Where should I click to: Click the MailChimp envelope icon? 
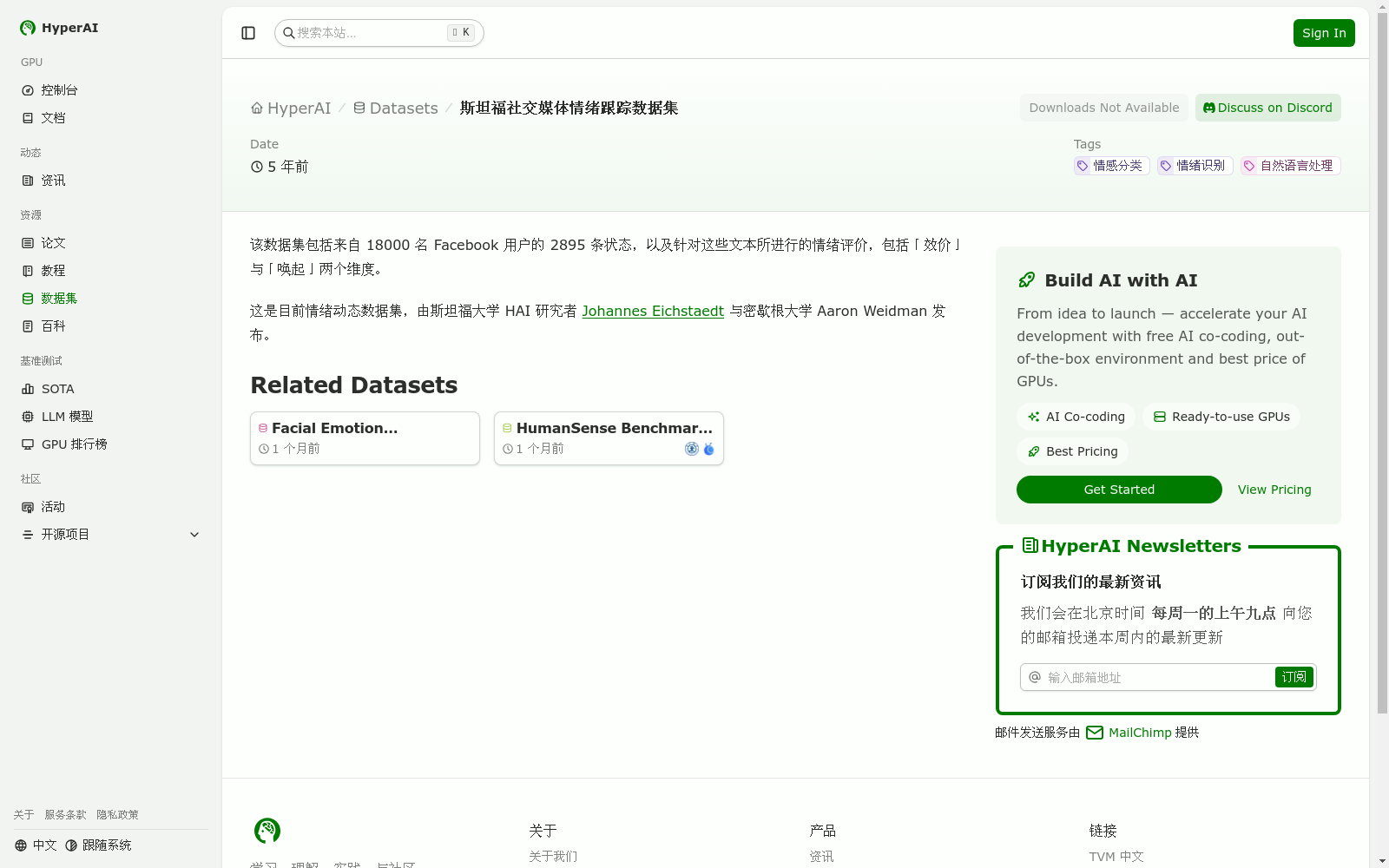click(x=1095, y=733)
